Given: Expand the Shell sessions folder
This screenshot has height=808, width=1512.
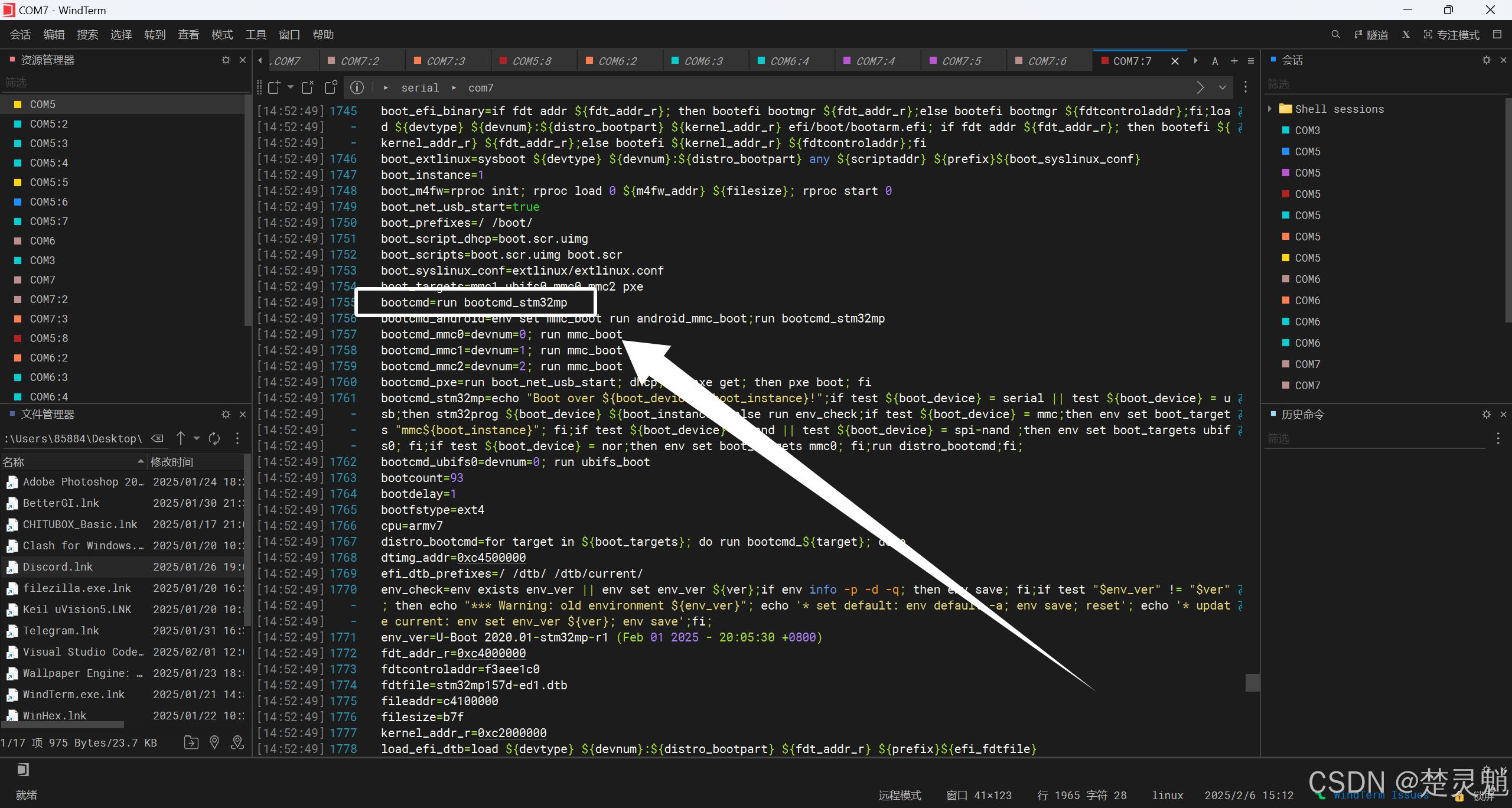Looking at the screenshot, I should (x=1270, y=109).
